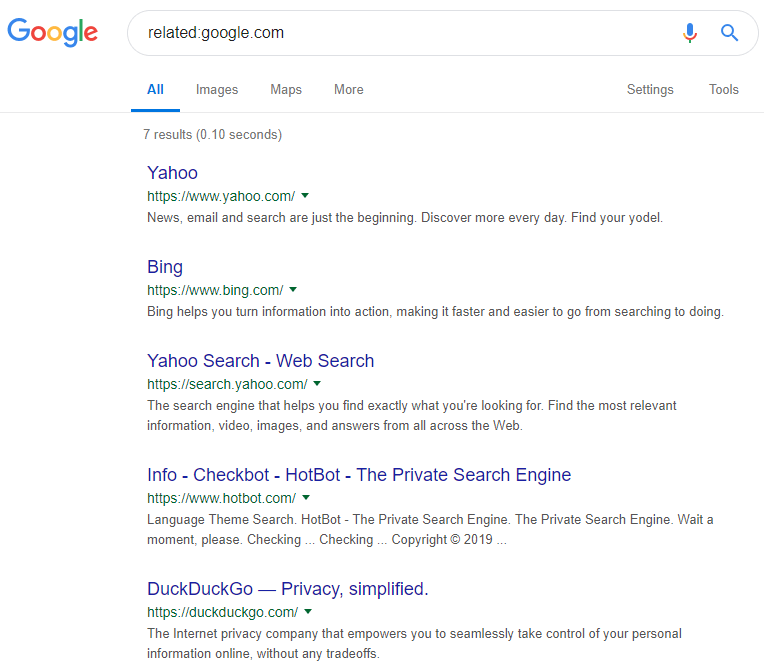The width and height of the screenshot is (764, 669).
Task: Expand dropdown arrow next to bing.com URL
Action: pos(293,289)
